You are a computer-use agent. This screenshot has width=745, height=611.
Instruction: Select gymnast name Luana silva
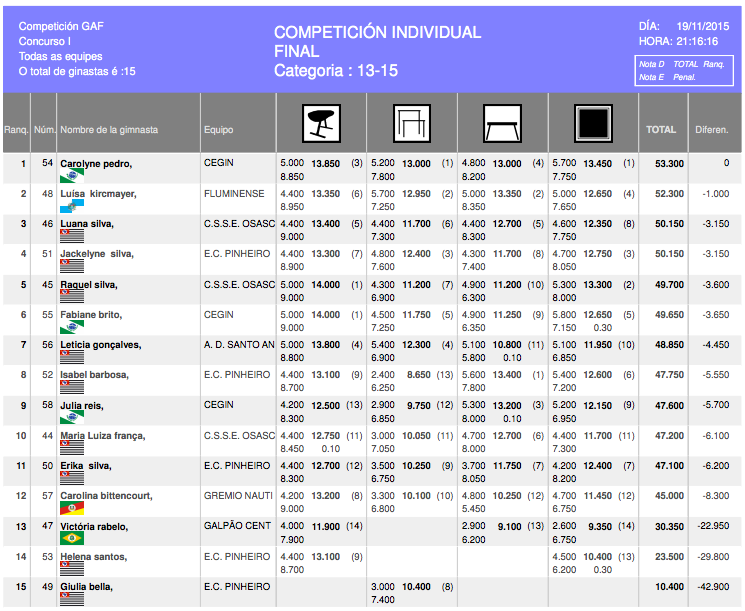(x=87, y=224)
